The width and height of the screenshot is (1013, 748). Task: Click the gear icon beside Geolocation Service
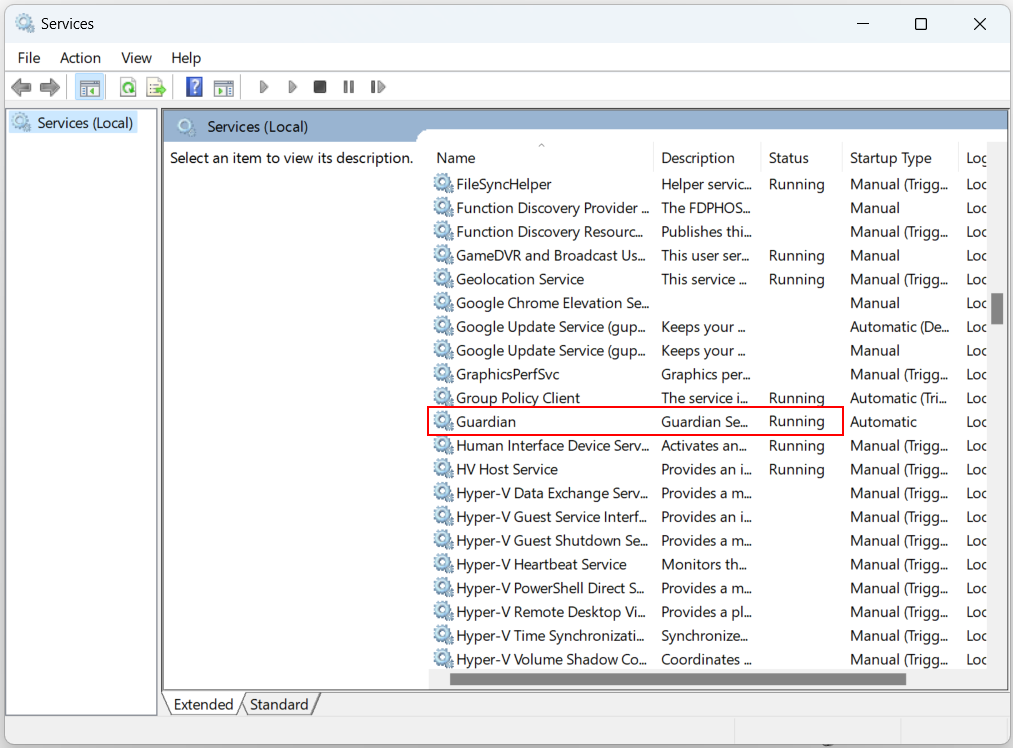(443, 278)
